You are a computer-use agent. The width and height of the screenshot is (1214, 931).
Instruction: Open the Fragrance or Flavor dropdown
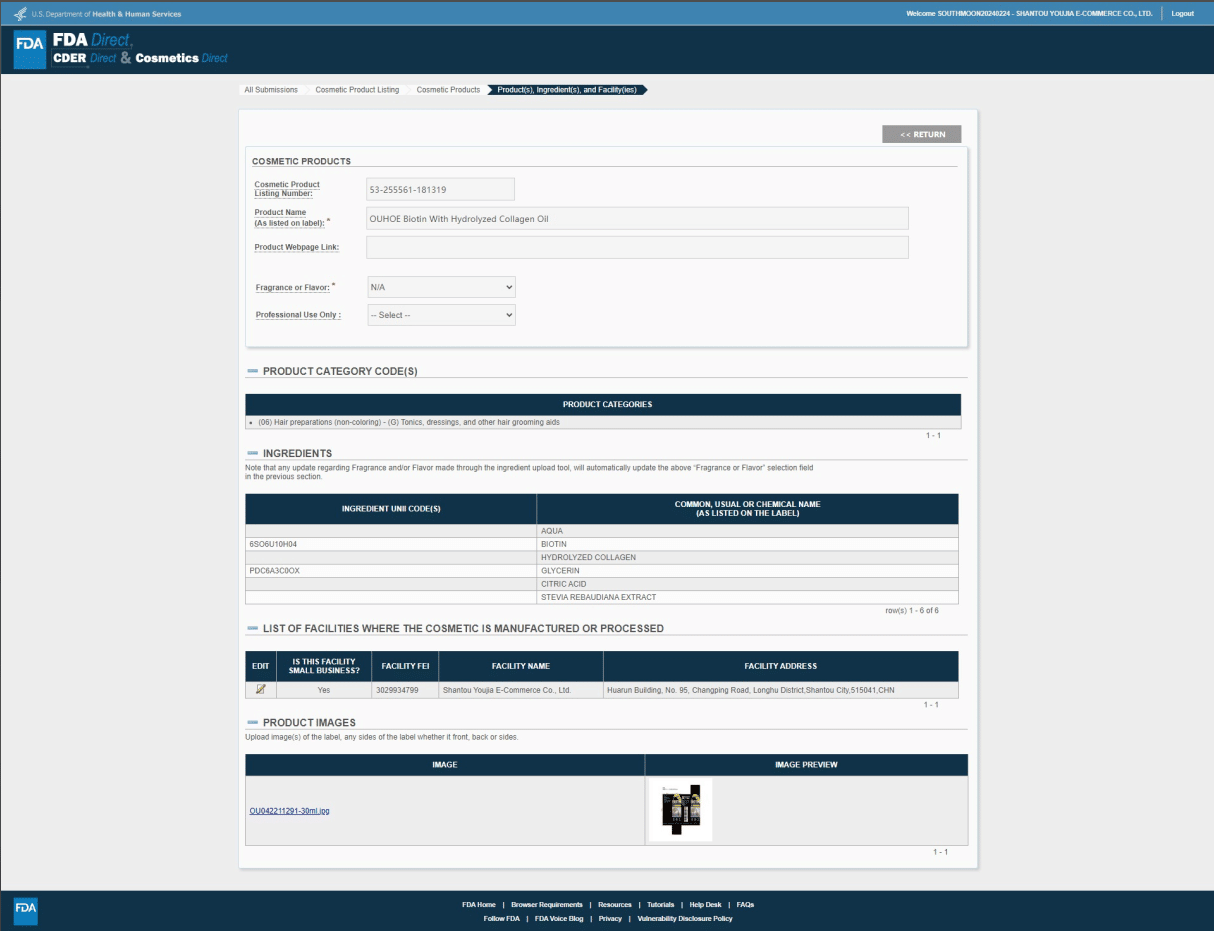pos(441,287)
